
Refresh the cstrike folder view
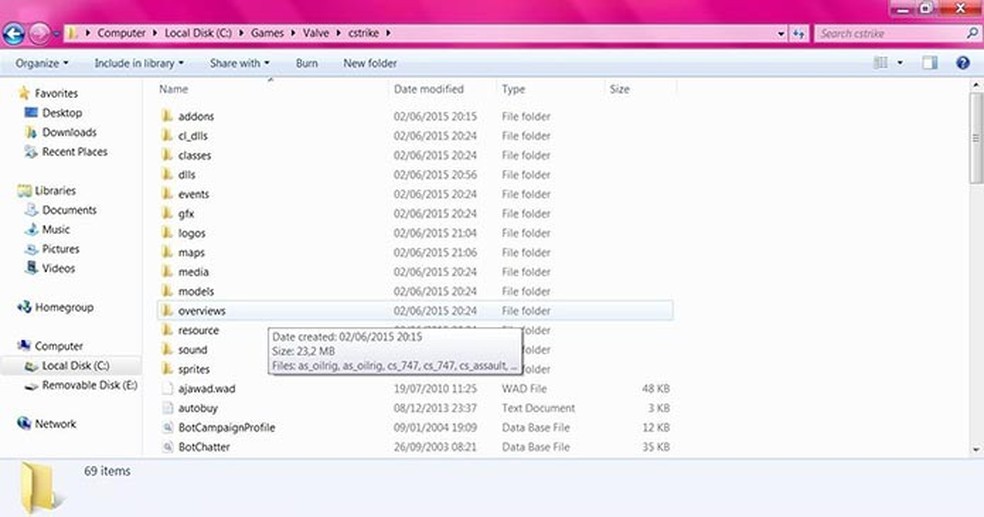point(799,33)
